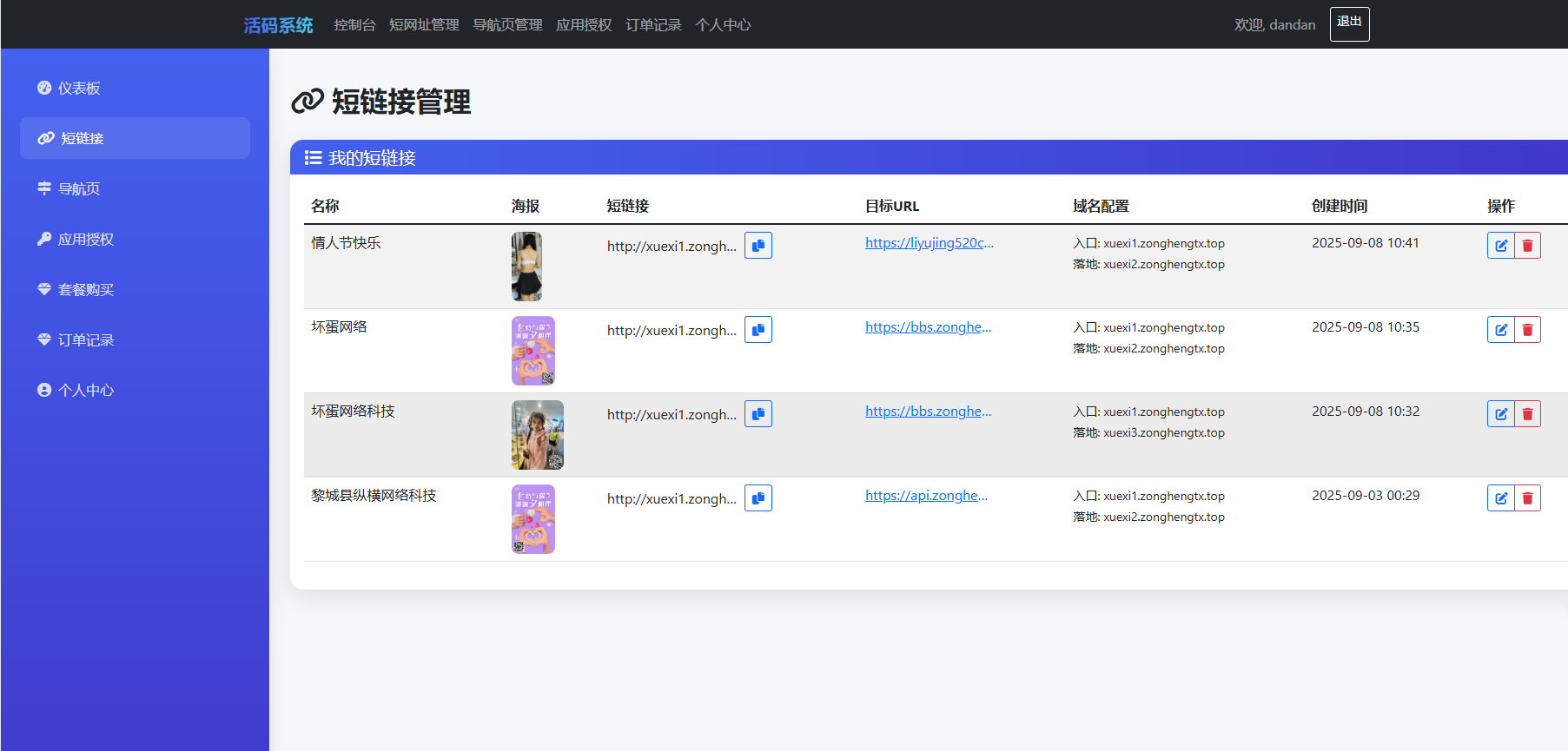
Task: Open 应用授权 sidebar item
Action: pyautogui.click(x=85, y=240)
